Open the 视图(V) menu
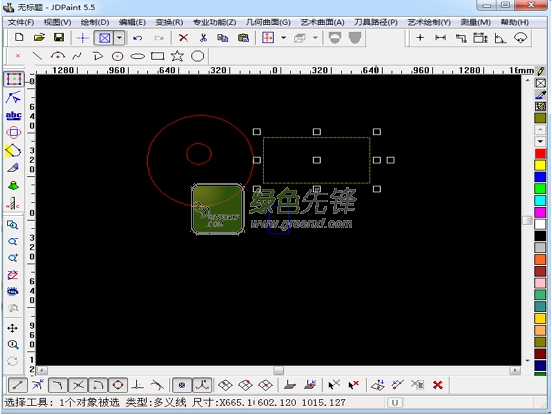 (57, 22)
